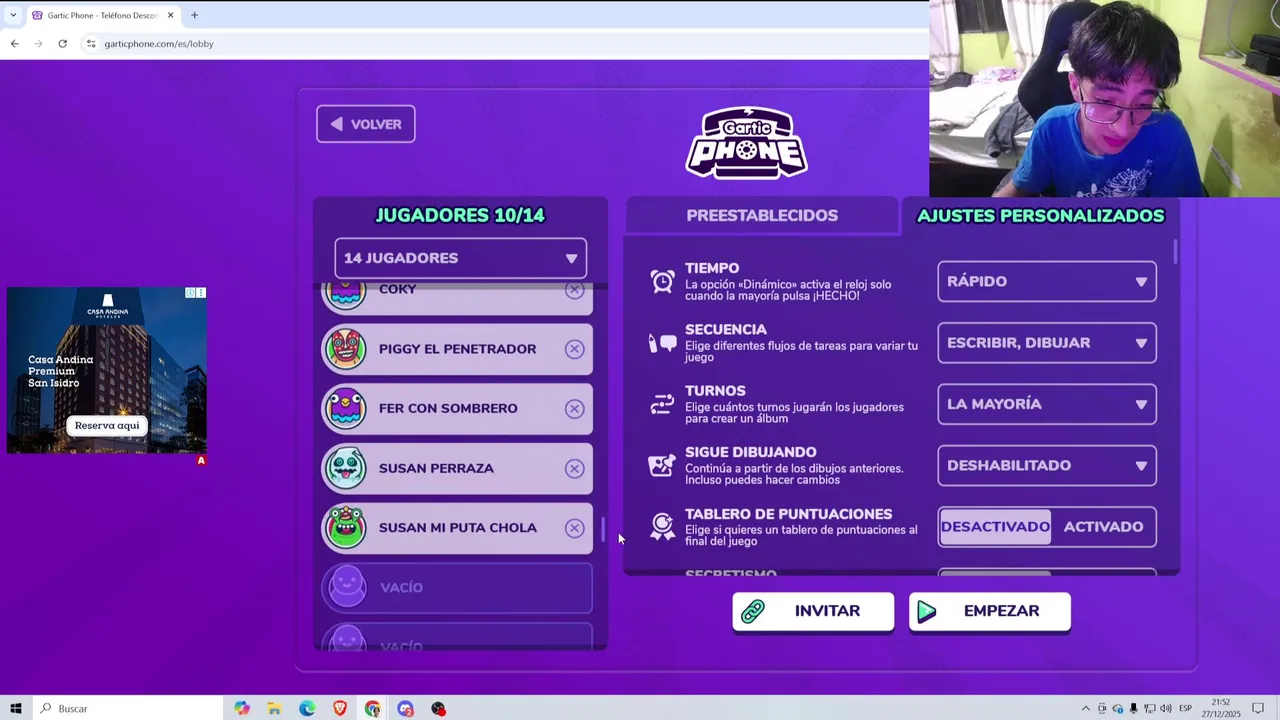Image resolution: width=1280 pixels, height=720 pixels.
Task: Launch Microsoft Edge from taskbar
Action: click(x=307, y=708)
